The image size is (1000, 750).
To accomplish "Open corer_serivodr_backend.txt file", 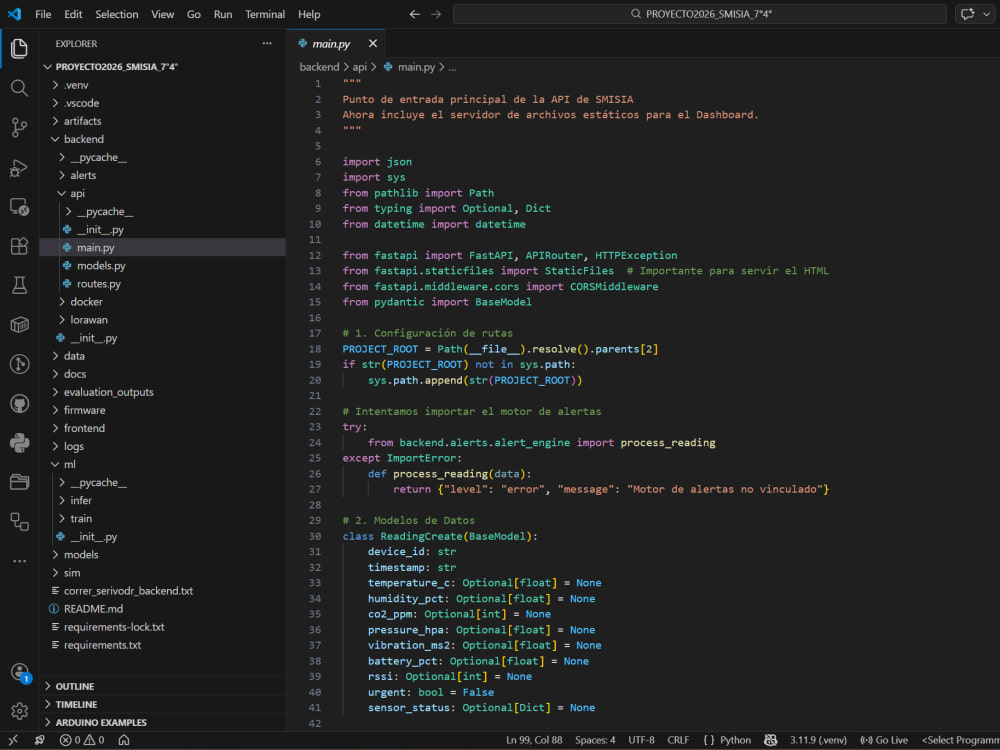I will click(128, 591).
